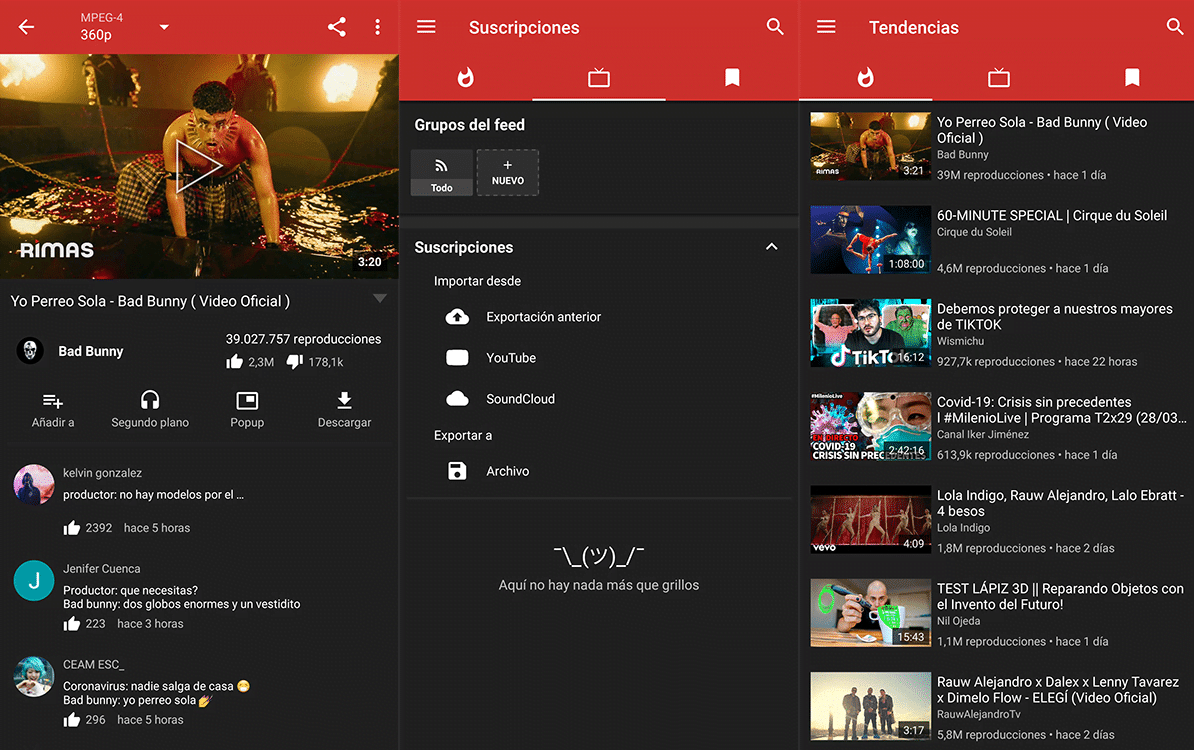The width and height of the screenshot is (1194, 750).
Task: Like Jenifer Cuenca's comment with 223 likes
Action: pyautogui.click(x=72, y=624)
